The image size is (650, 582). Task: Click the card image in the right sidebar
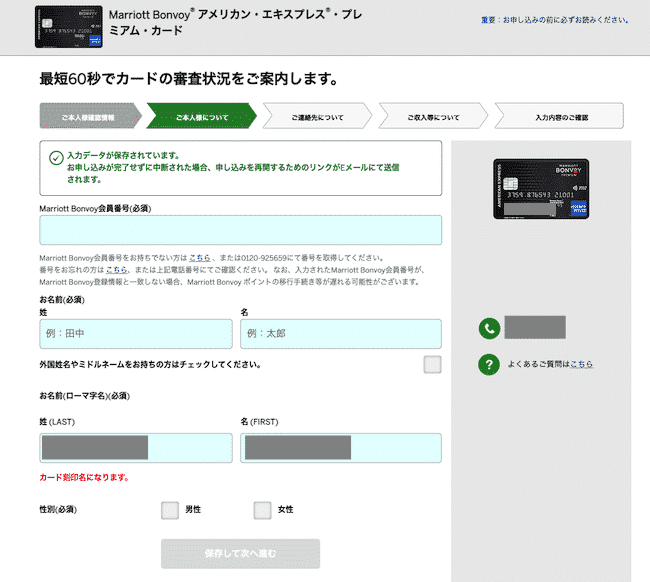[x=541, y=190]
